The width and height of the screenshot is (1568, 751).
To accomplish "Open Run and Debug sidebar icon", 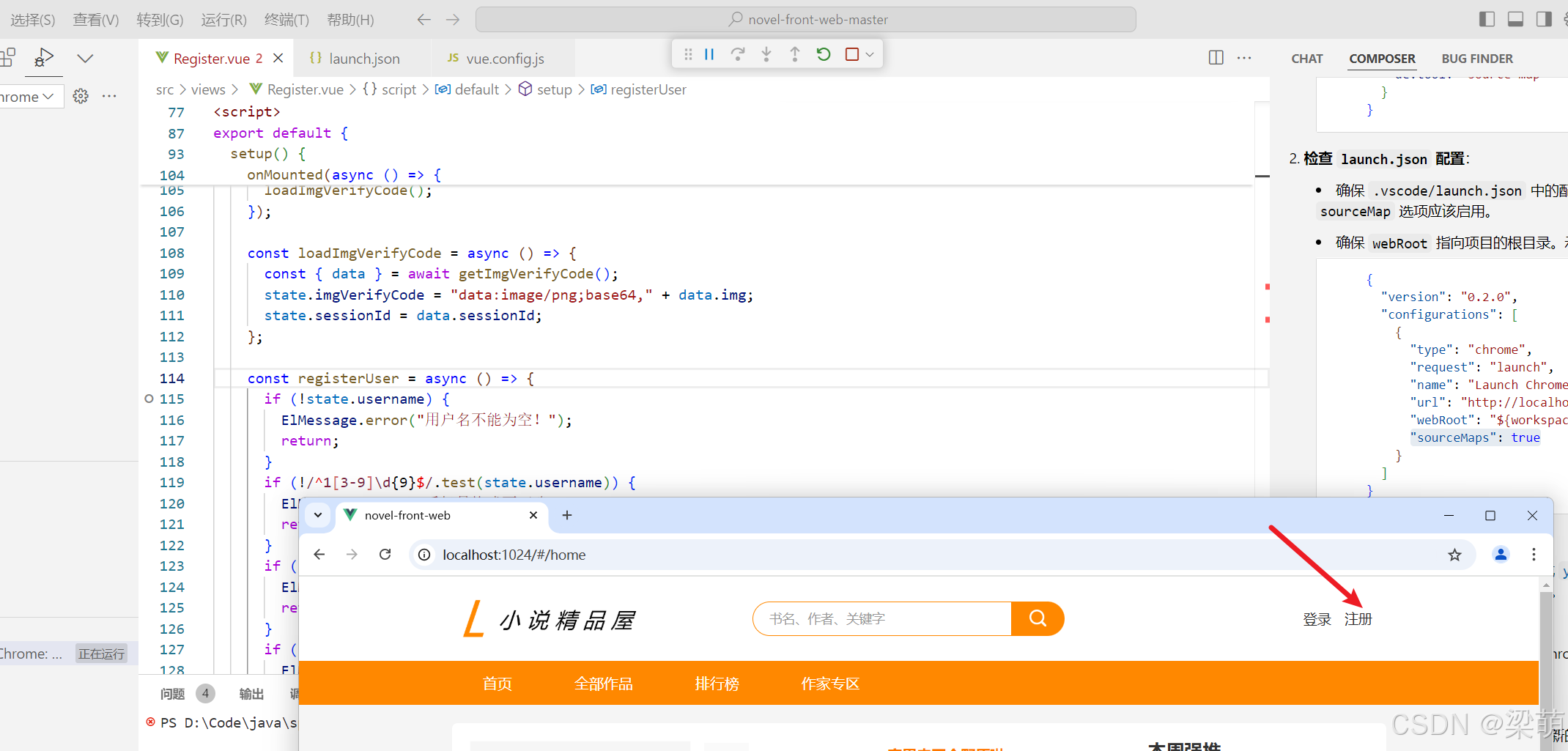I will (44, 58).
